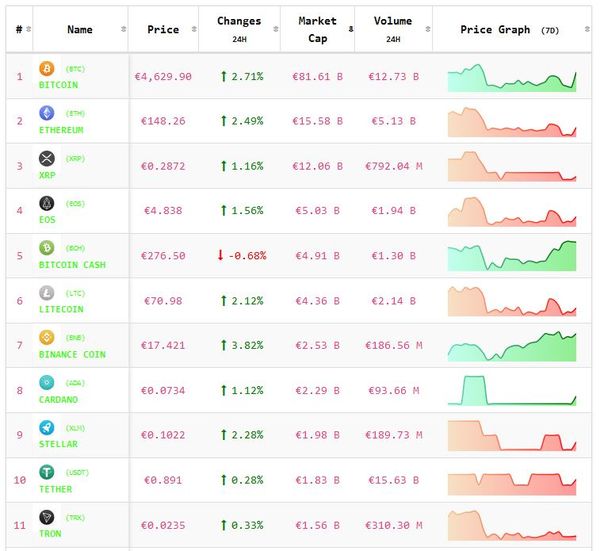
Task: Click Binance Coin change 3.82%
Action: click(242, 346)
